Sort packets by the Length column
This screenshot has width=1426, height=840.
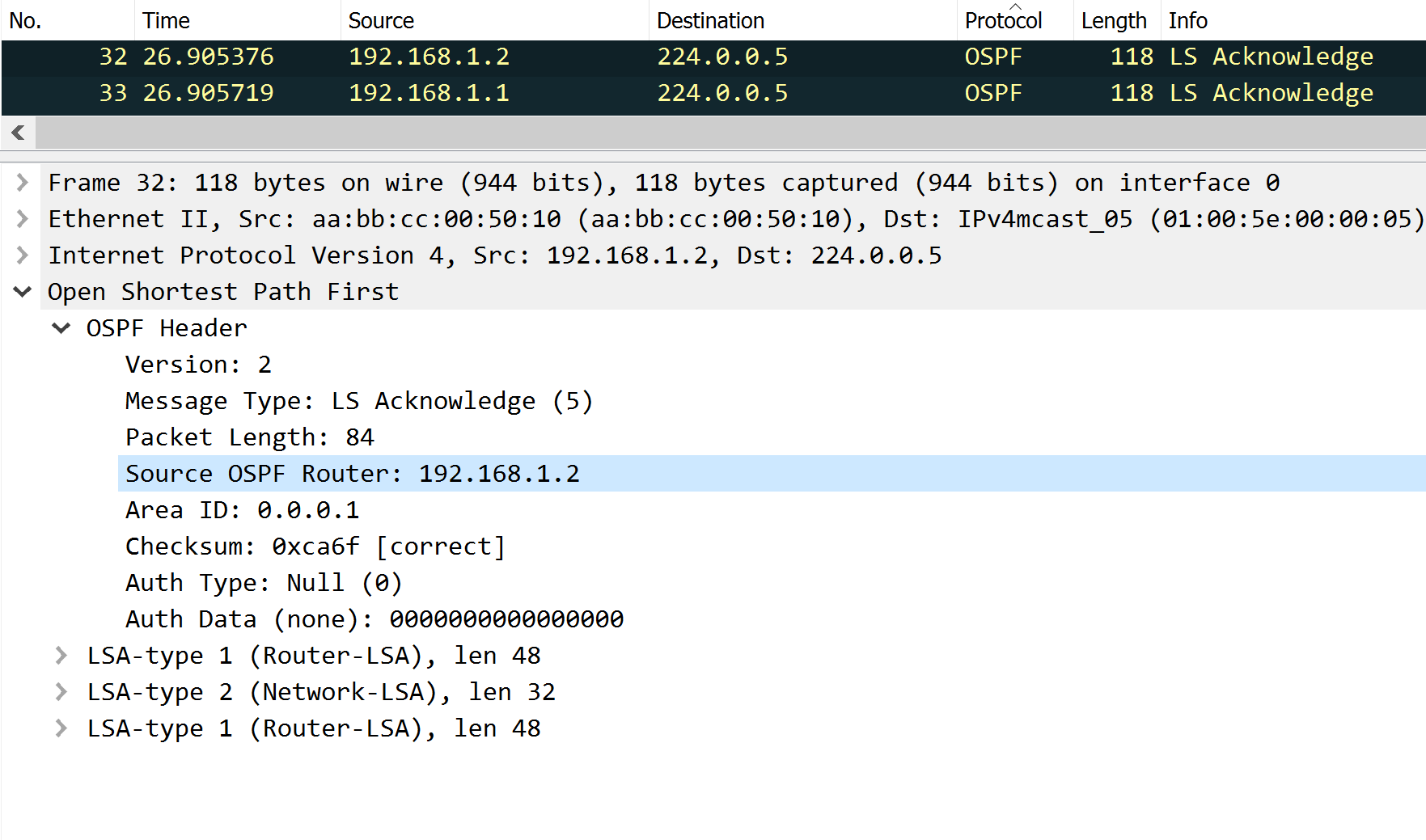coord(1114,20)
